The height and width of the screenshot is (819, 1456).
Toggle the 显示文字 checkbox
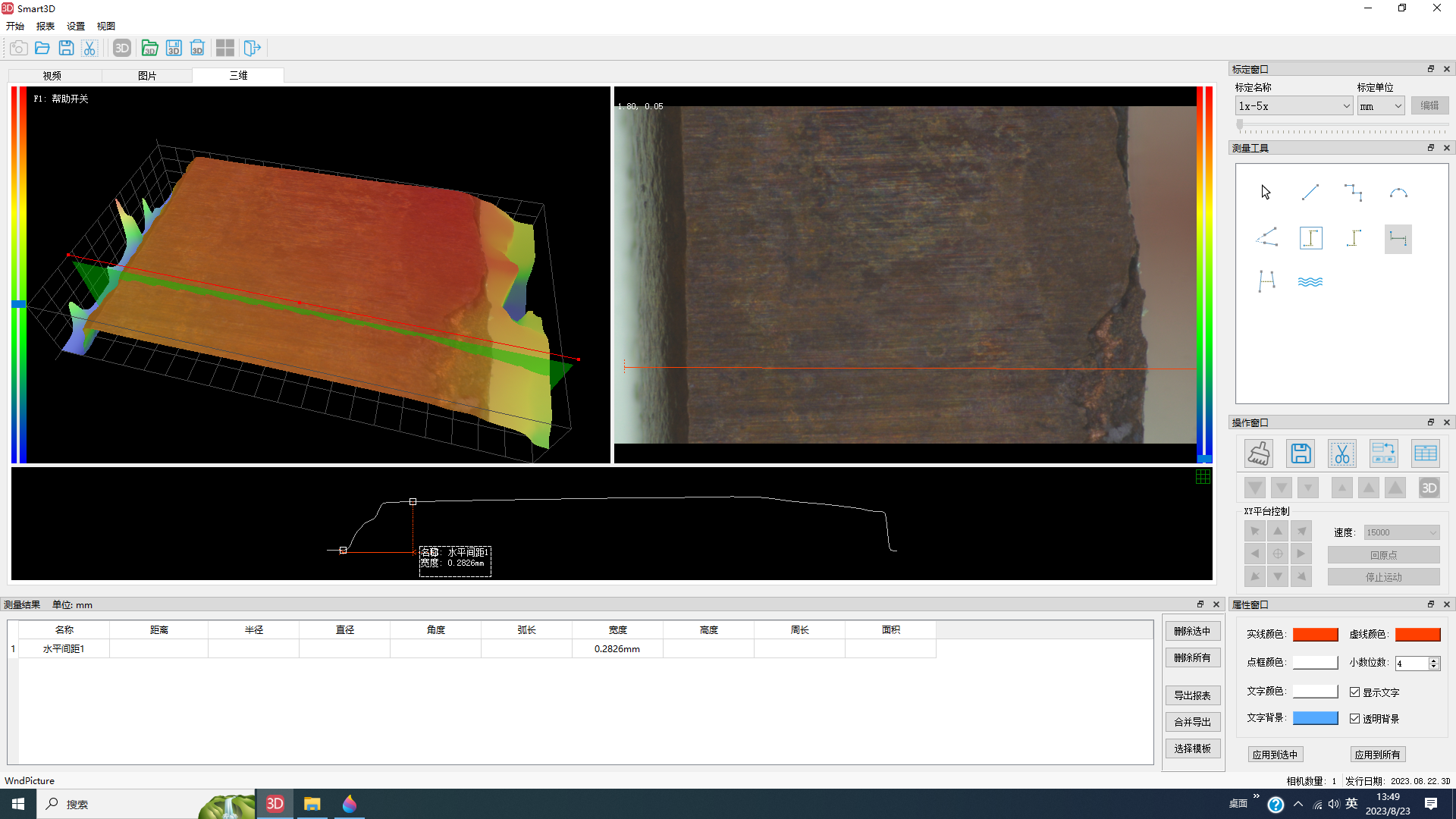click(x=1354, y=692)
